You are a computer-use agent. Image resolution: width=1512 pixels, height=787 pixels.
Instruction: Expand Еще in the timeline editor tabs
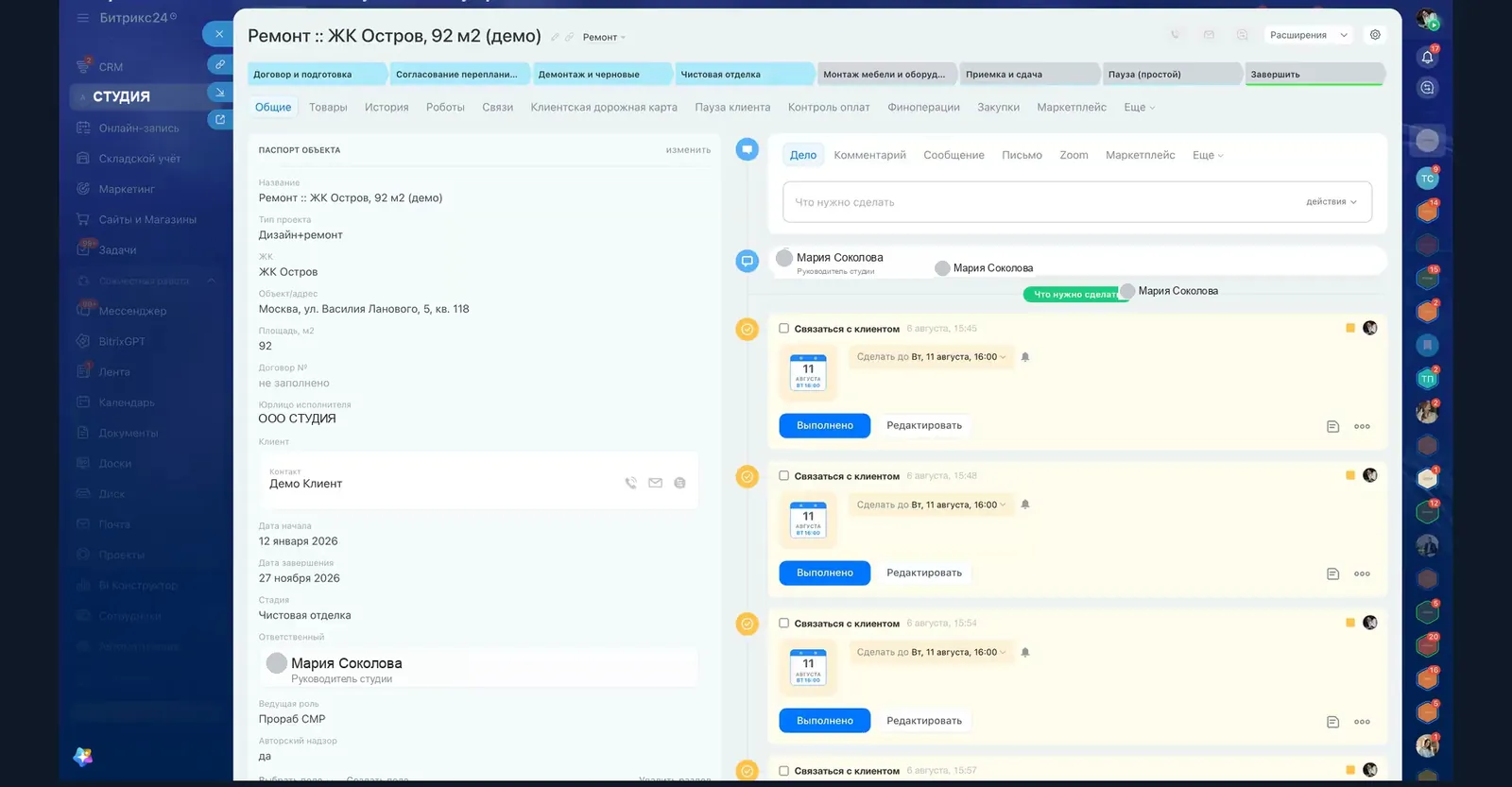point(1208,155)
